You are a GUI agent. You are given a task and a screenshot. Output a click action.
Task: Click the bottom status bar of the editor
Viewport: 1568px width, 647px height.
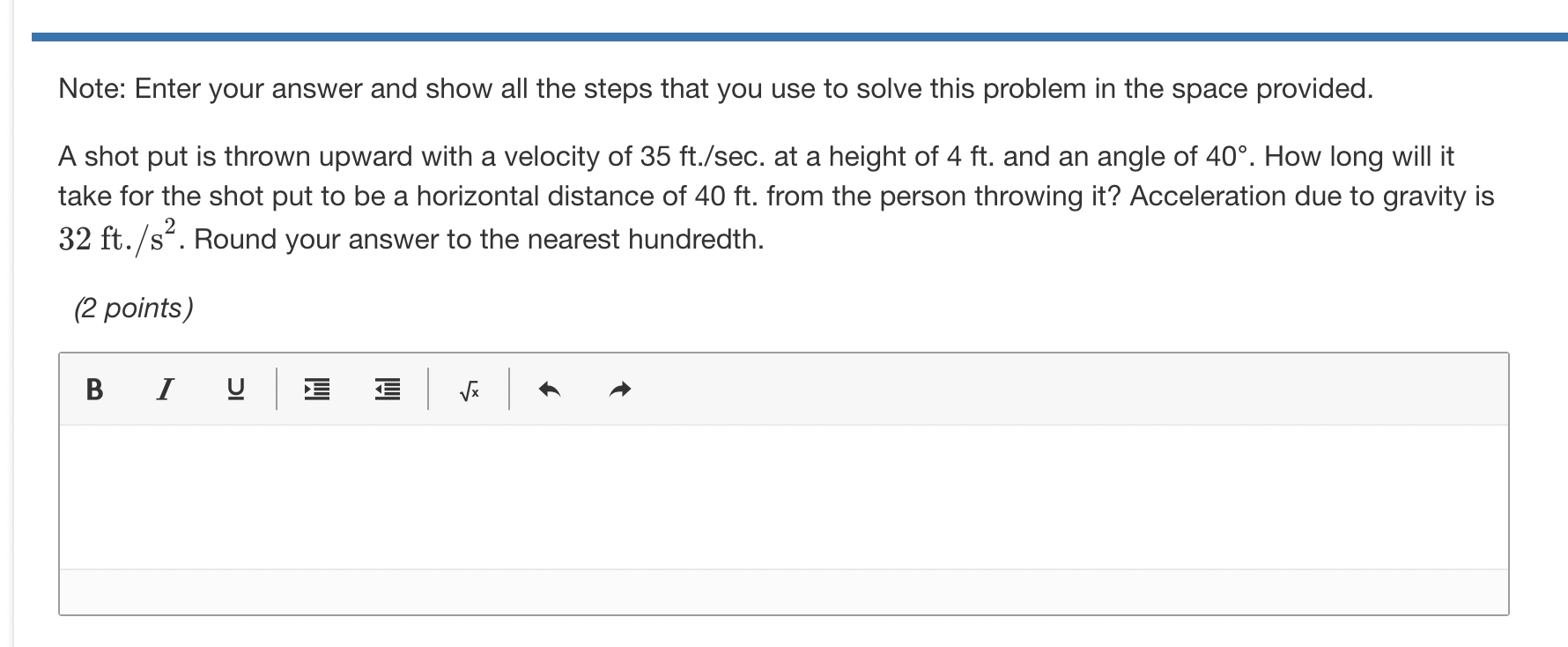(784, 591)
